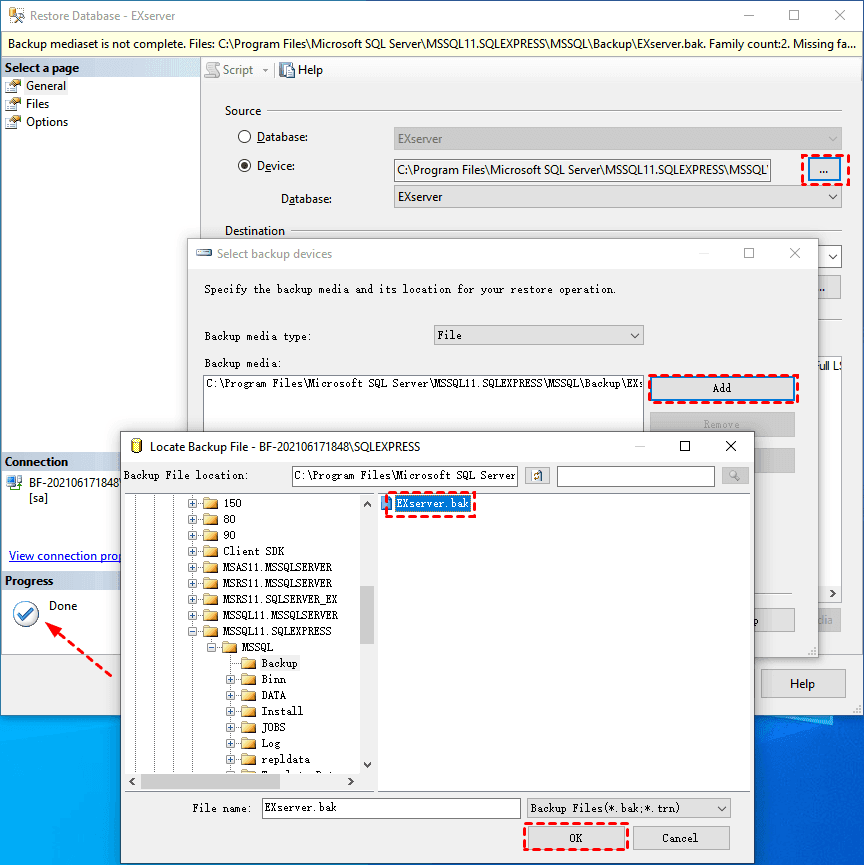Click the Done progress check icon
Image resolution: width=864 pixels, height=865 pixels.
click(26, 614)
